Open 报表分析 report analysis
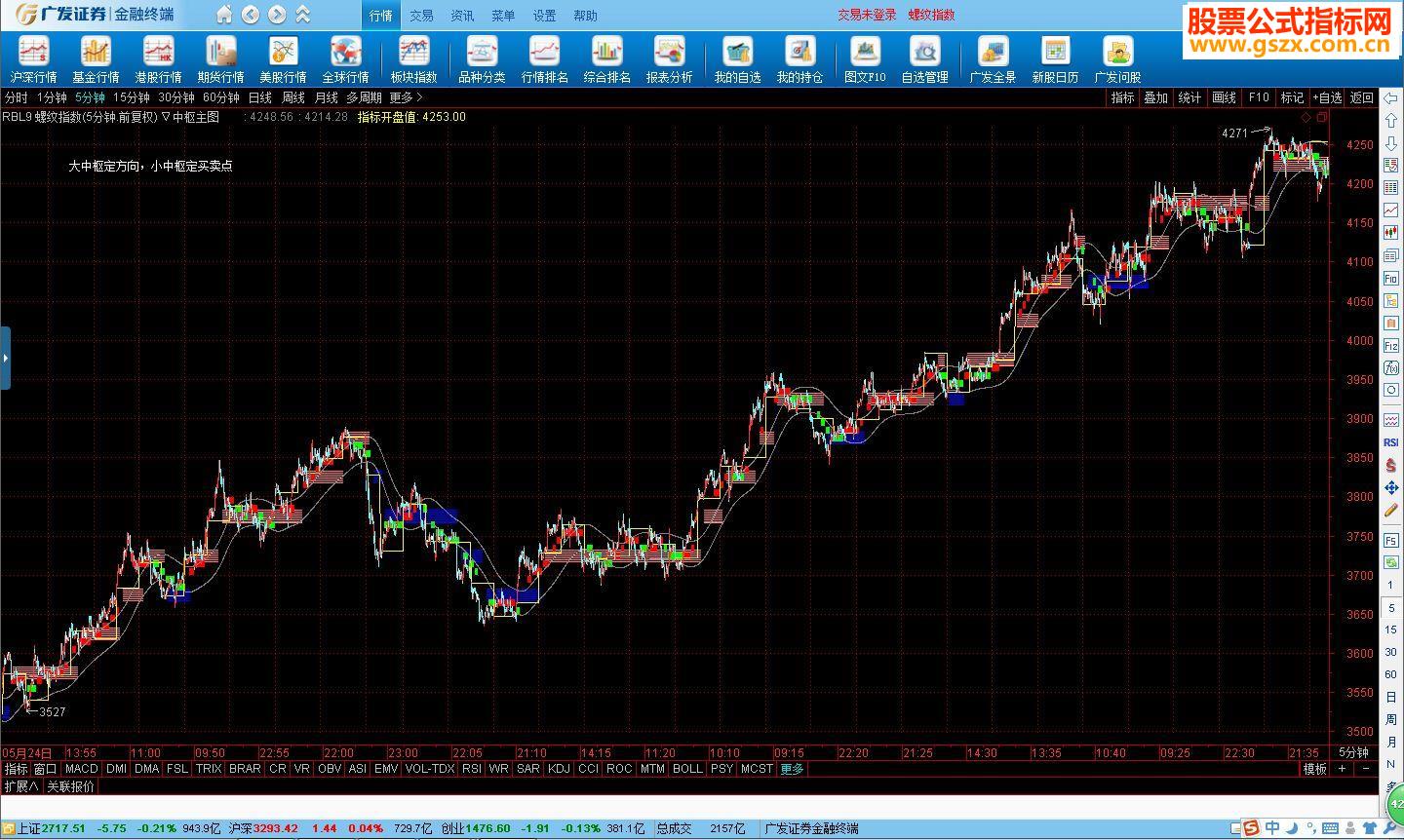This screenshot has height=840, width=1404. click(669, 59)
